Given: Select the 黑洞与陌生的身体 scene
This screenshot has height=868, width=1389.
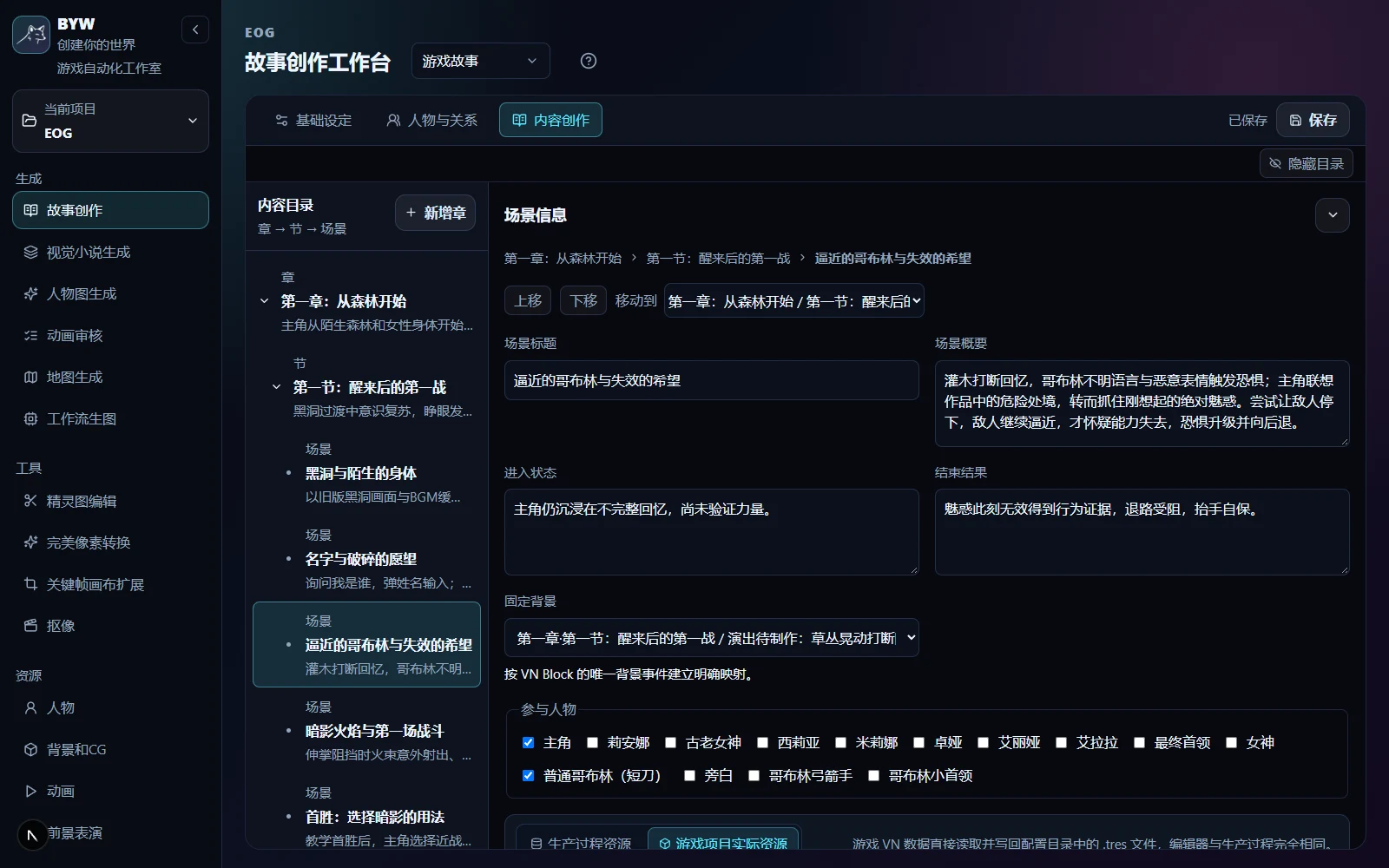Looking at the screenshot, I should (x=366, y=473).
